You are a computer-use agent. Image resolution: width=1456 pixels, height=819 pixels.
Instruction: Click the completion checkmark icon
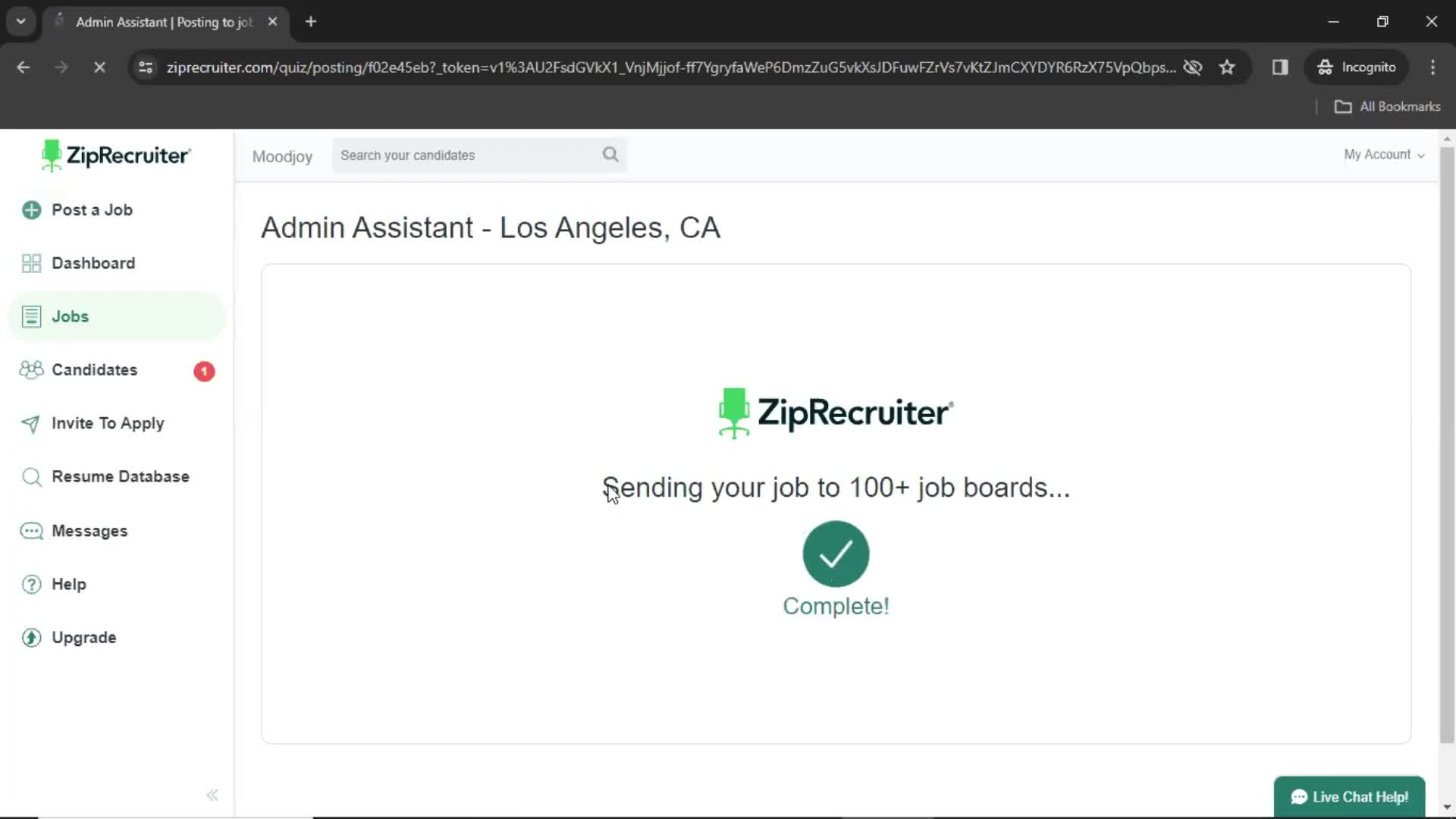tap(836, 553)
